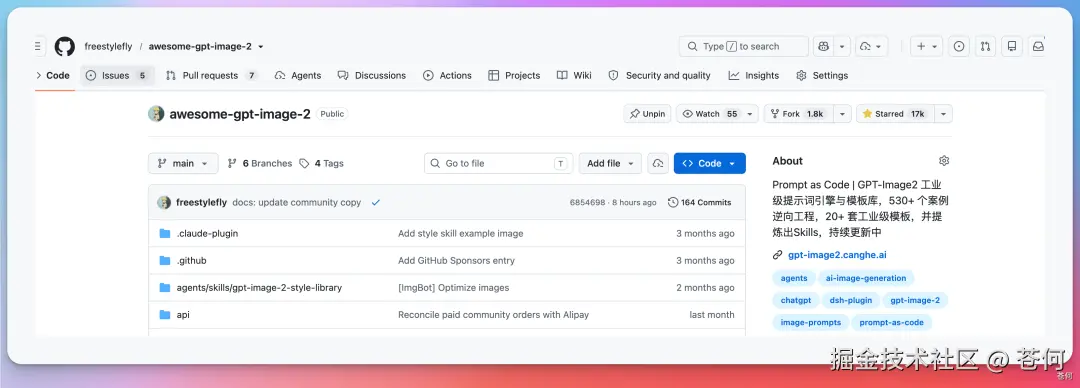Open the .github folder
The image size is (1080, 388).
click(191, 261)
